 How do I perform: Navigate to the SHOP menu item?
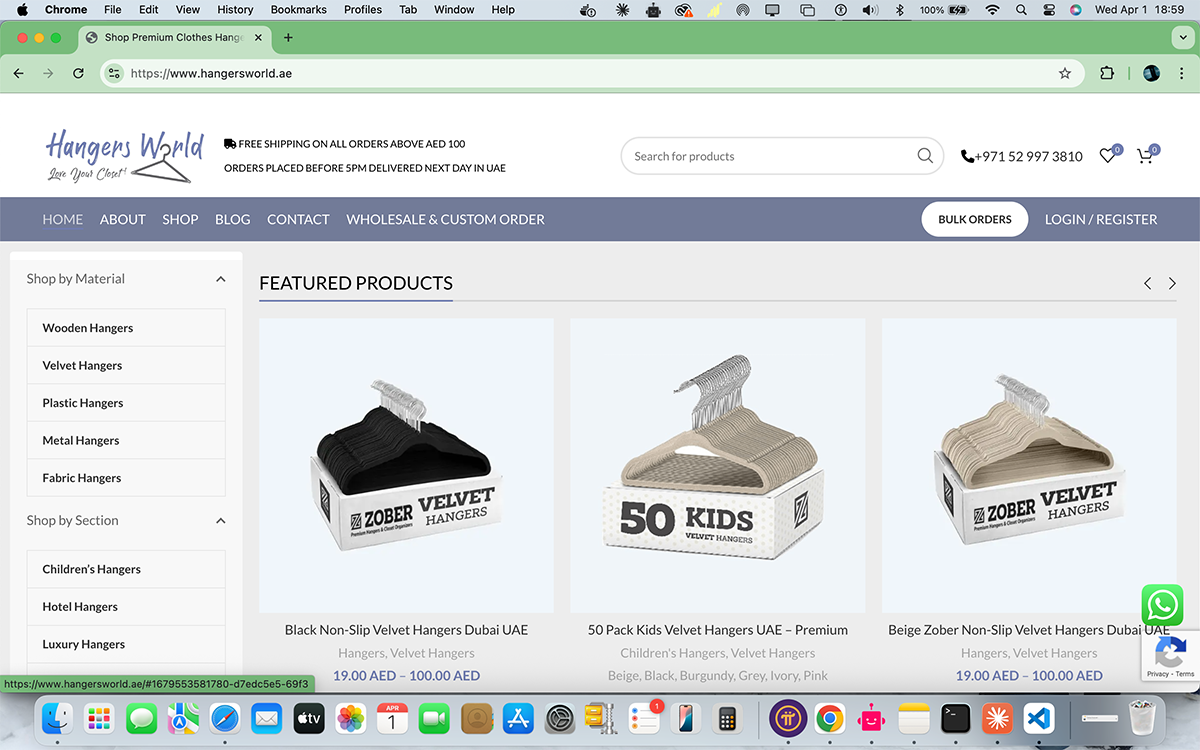[x=180, y=219]
